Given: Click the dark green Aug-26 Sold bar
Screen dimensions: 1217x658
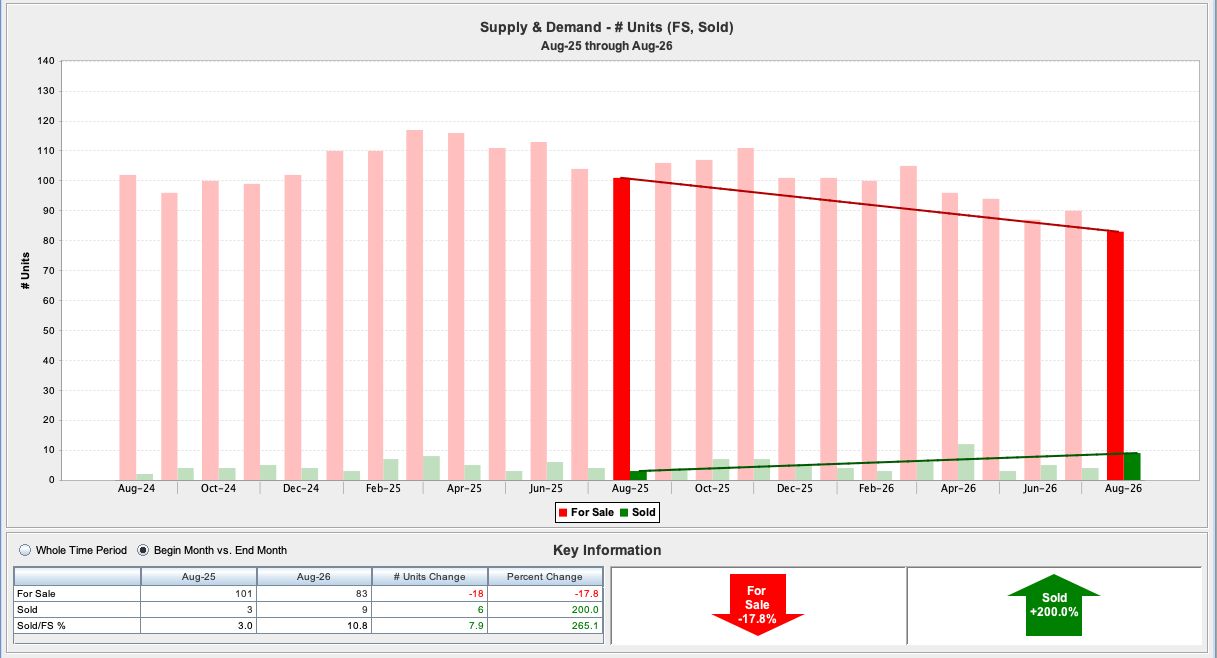Looking at the screenshot, I should coord(1132,466).
